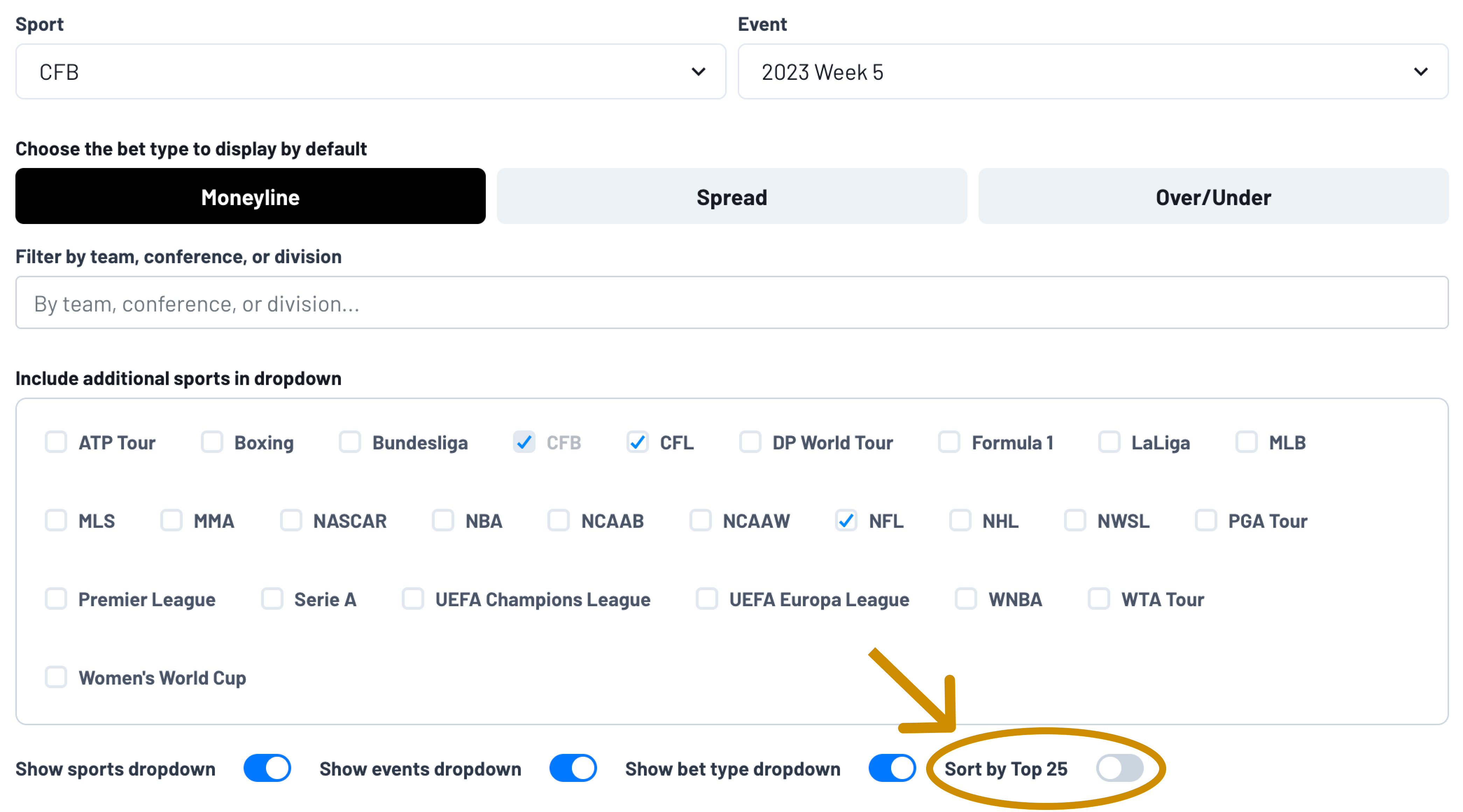1463x812 pixels.
Task: Uncheck the NFL checkbox
Action: click(846, 520)
